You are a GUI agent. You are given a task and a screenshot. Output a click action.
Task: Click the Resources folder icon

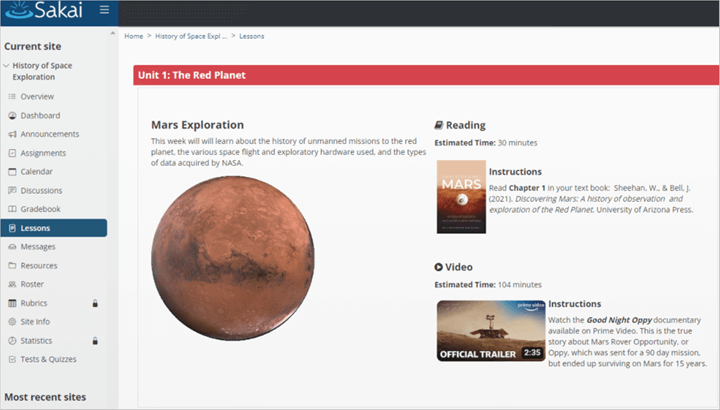point(12,266)
